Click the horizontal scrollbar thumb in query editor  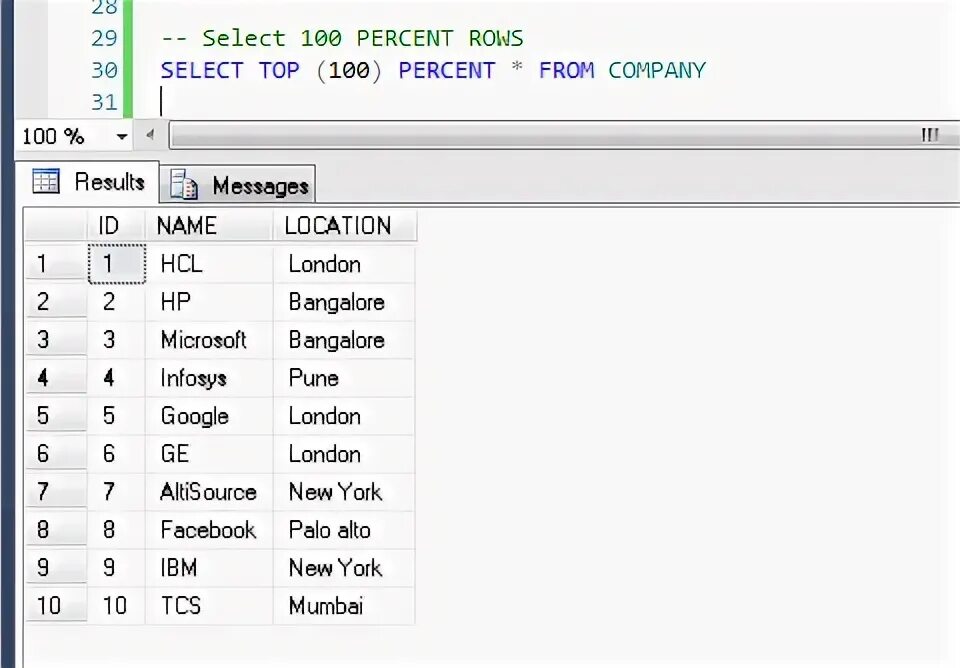click(564, 135)
